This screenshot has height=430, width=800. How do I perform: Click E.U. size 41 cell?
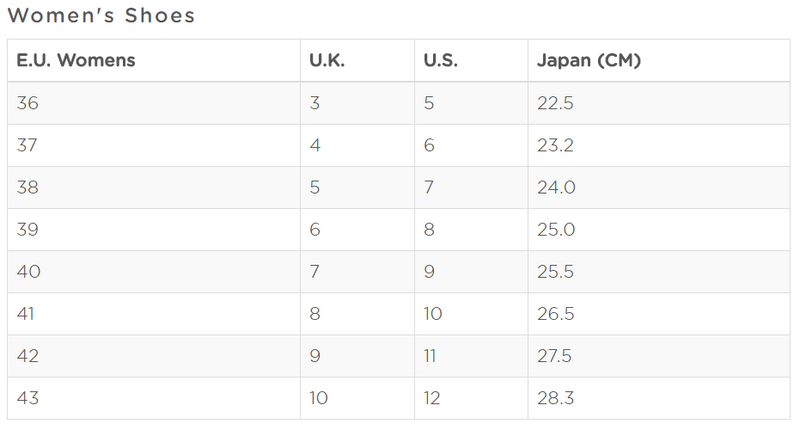coord(154,314)
